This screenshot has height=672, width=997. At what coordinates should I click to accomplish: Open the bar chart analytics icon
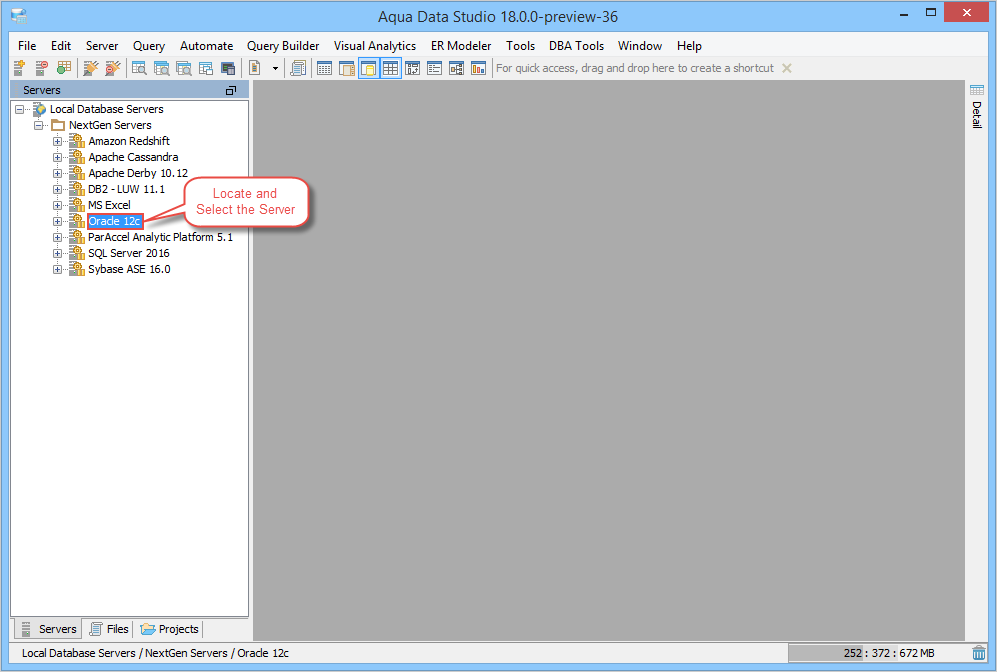[478, 68]
